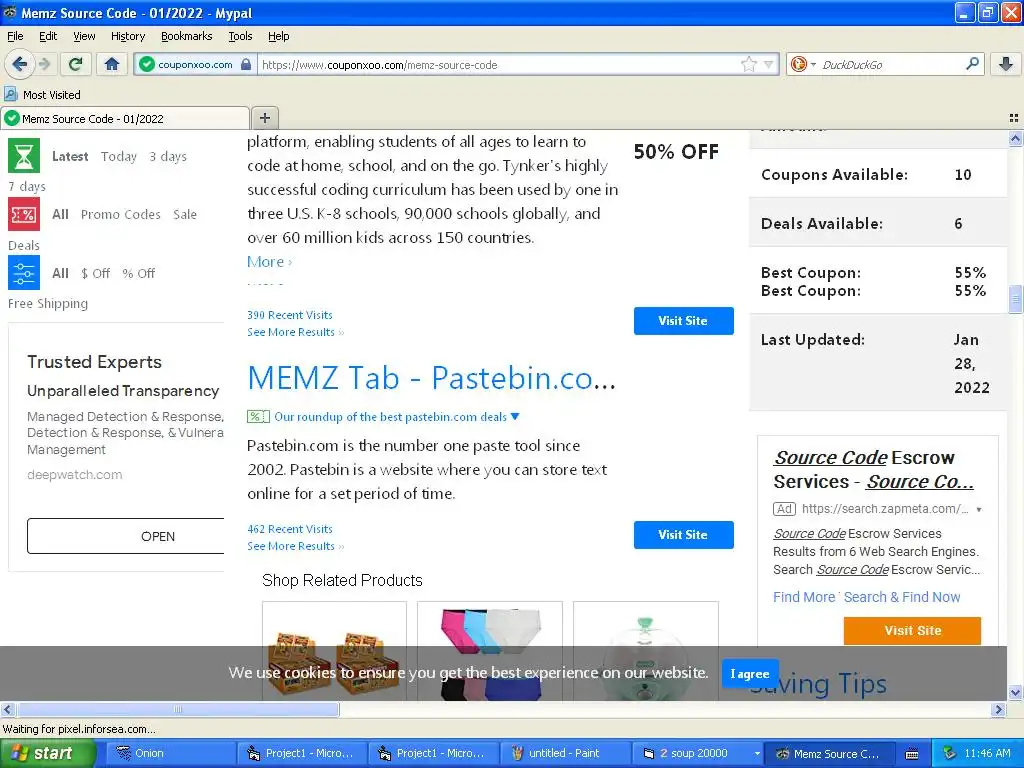Go back with the browser back arrow

[19, 64]
